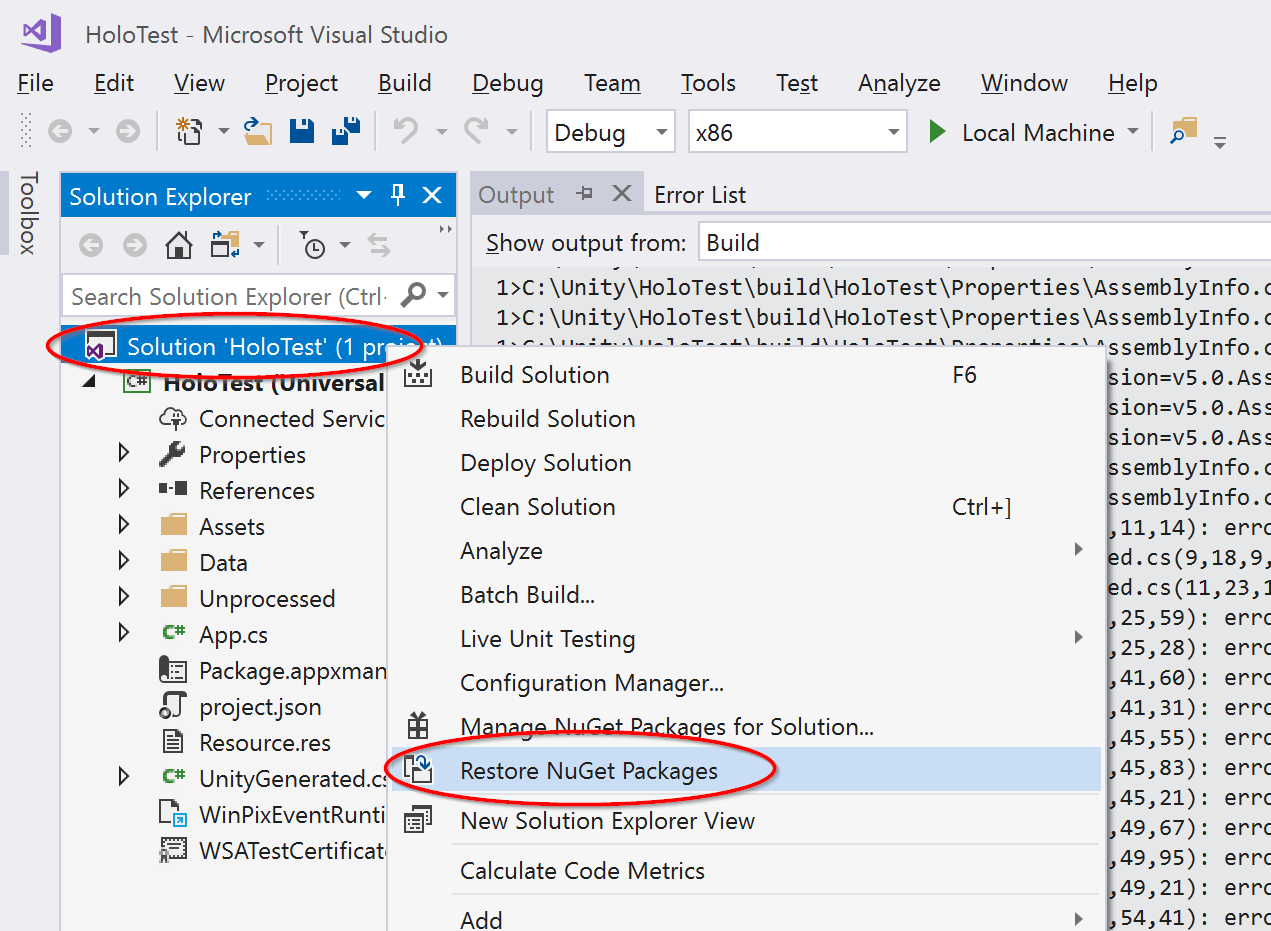Close the Output tab

pos(622,194)
